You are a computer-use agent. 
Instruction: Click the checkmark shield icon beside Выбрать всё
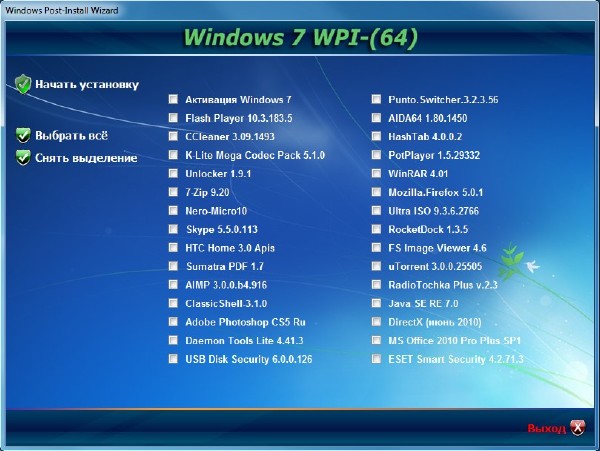click(x=23, y=135)
